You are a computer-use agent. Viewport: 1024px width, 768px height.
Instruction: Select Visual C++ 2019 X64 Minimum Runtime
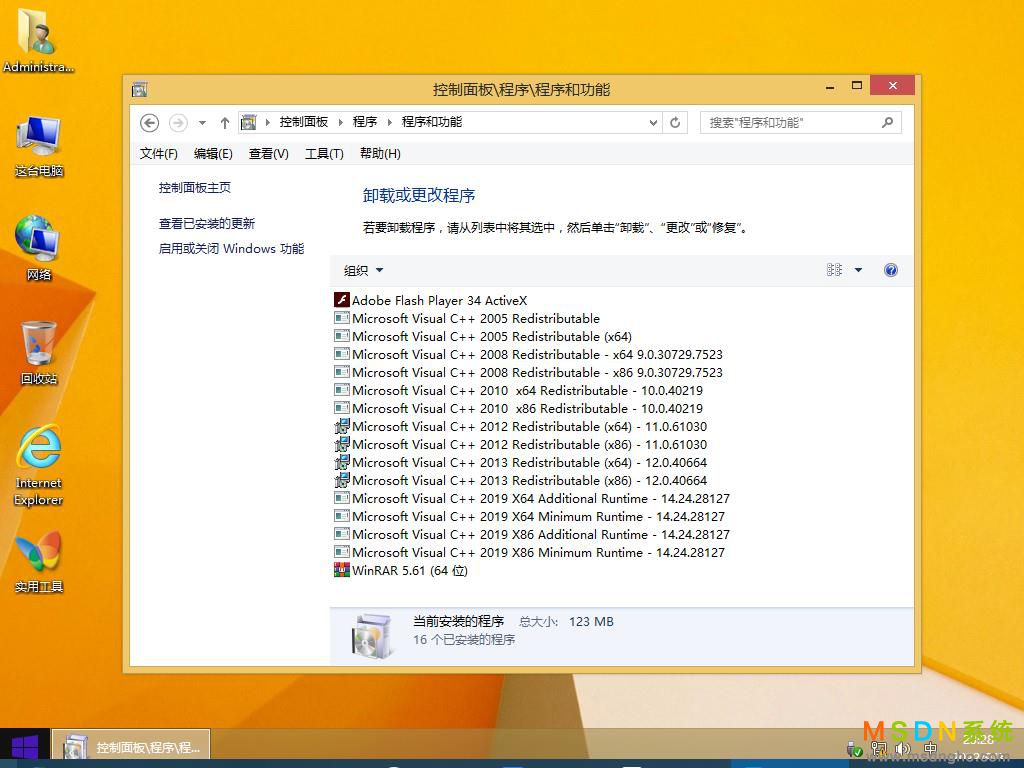[x=530, y=516]
